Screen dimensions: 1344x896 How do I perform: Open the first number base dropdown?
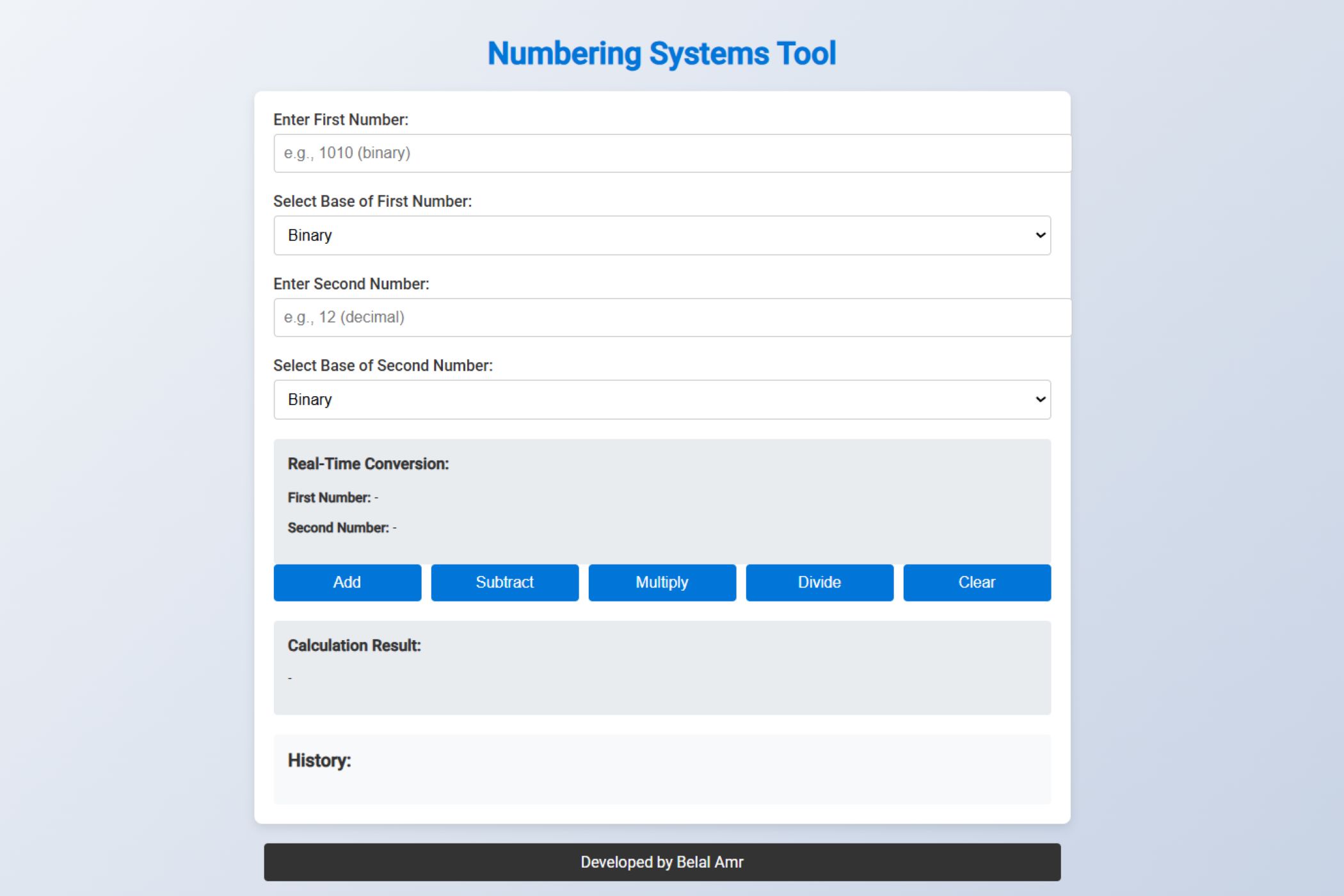[x=662, y=236]
